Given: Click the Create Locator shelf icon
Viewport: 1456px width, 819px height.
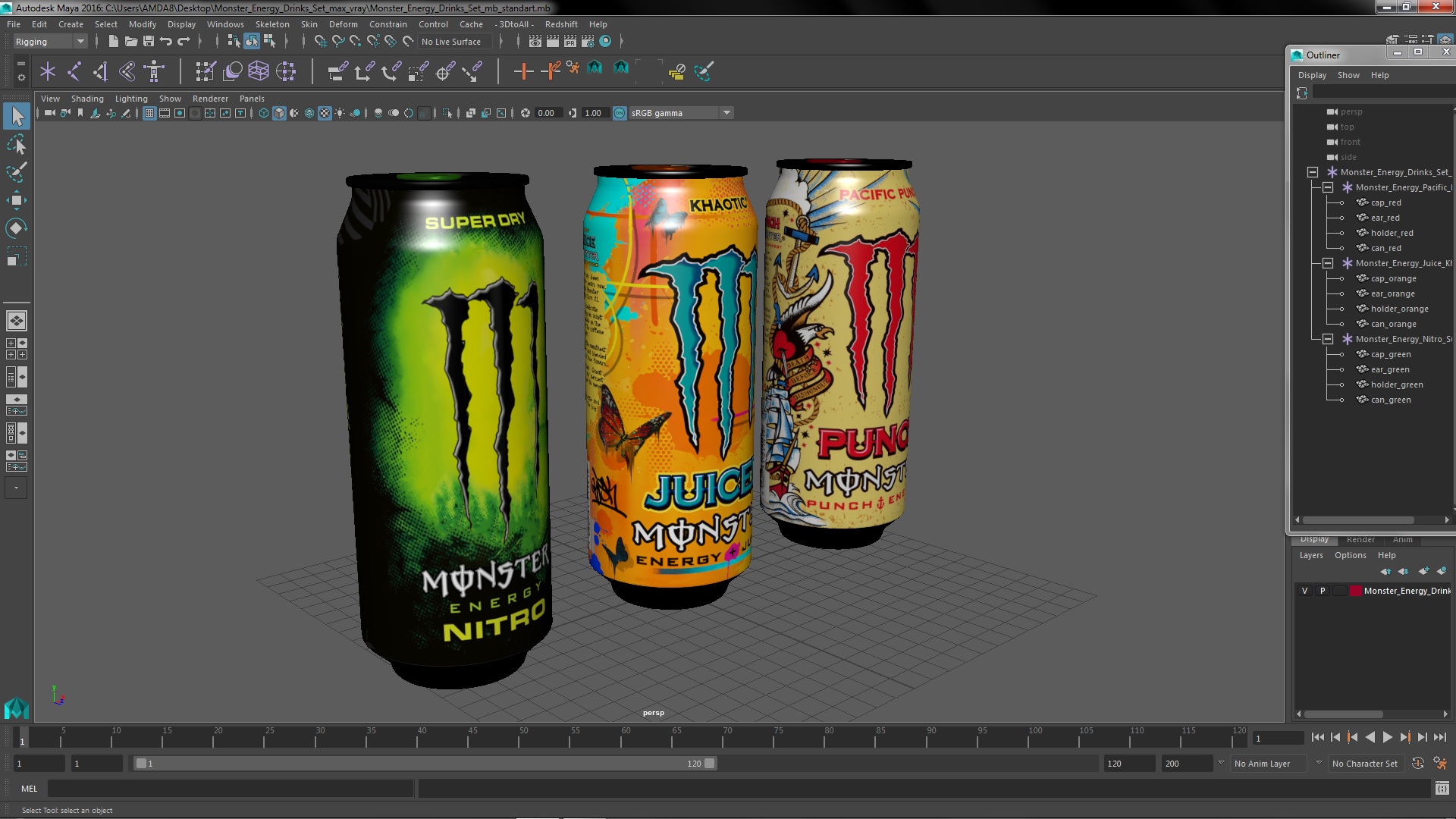Looking at the screenshot, I should (48, 71).
